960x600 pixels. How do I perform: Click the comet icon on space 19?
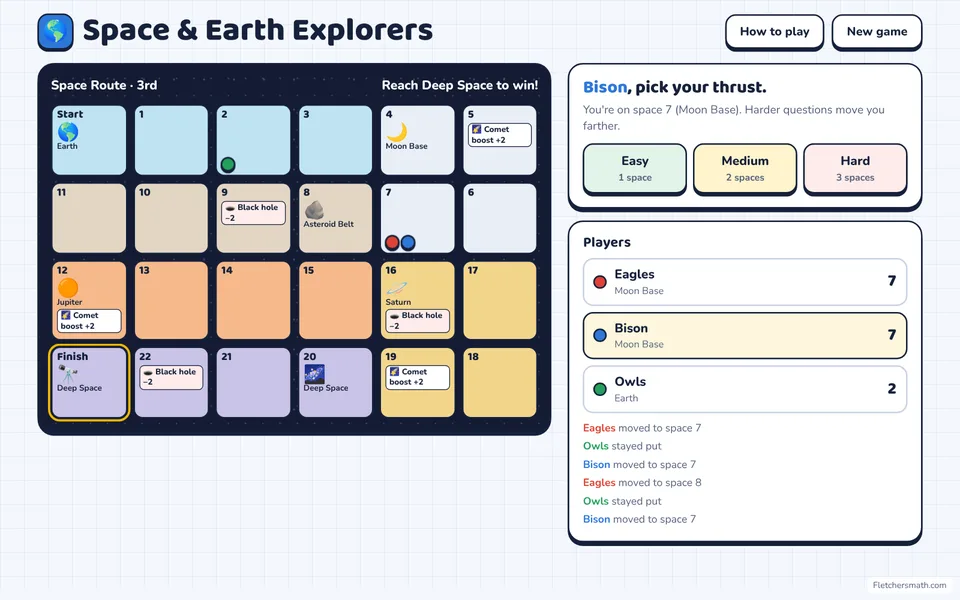(x=394, y=372)
